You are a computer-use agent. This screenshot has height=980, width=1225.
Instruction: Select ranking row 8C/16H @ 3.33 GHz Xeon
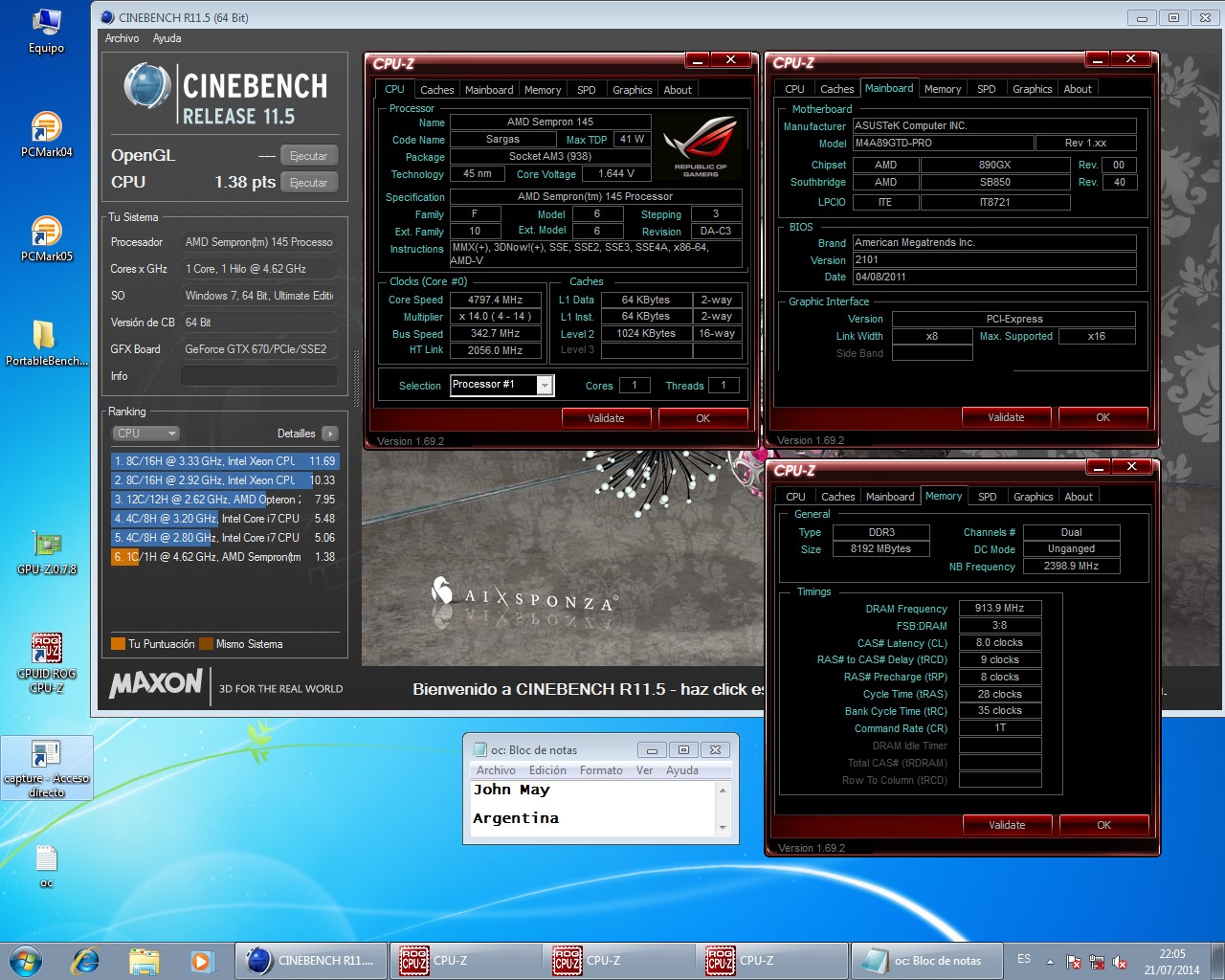(x=225, y=461)
